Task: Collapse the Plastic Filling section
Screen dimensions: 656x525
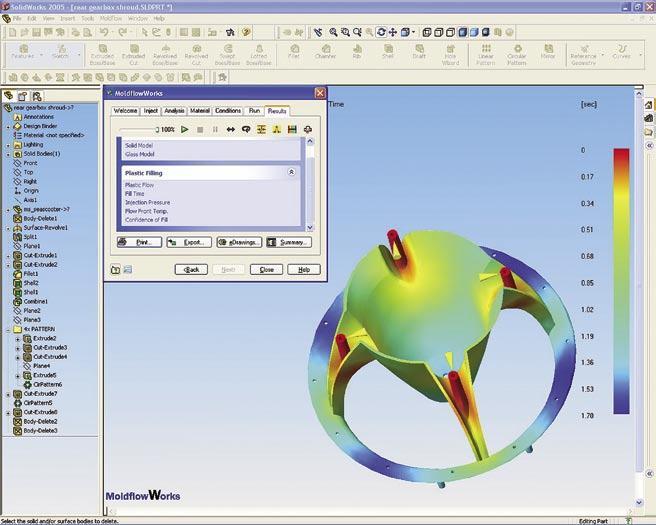Action: (292, 172)
